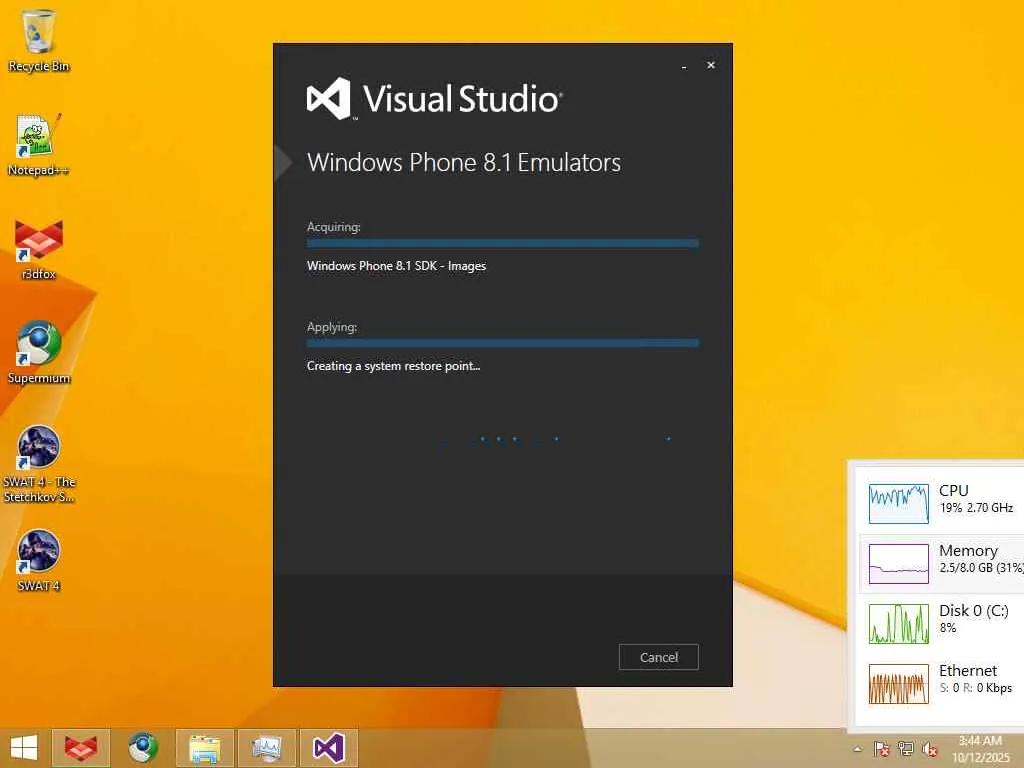
Task: Select Disk 0 (C:) in Task Manager
Action: [940, 624]
